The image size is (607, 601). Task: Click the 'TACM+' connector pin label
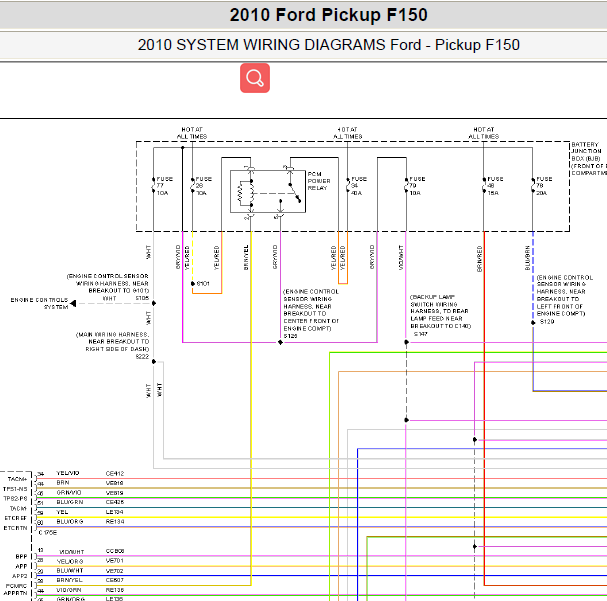click(x=17, y=479)
